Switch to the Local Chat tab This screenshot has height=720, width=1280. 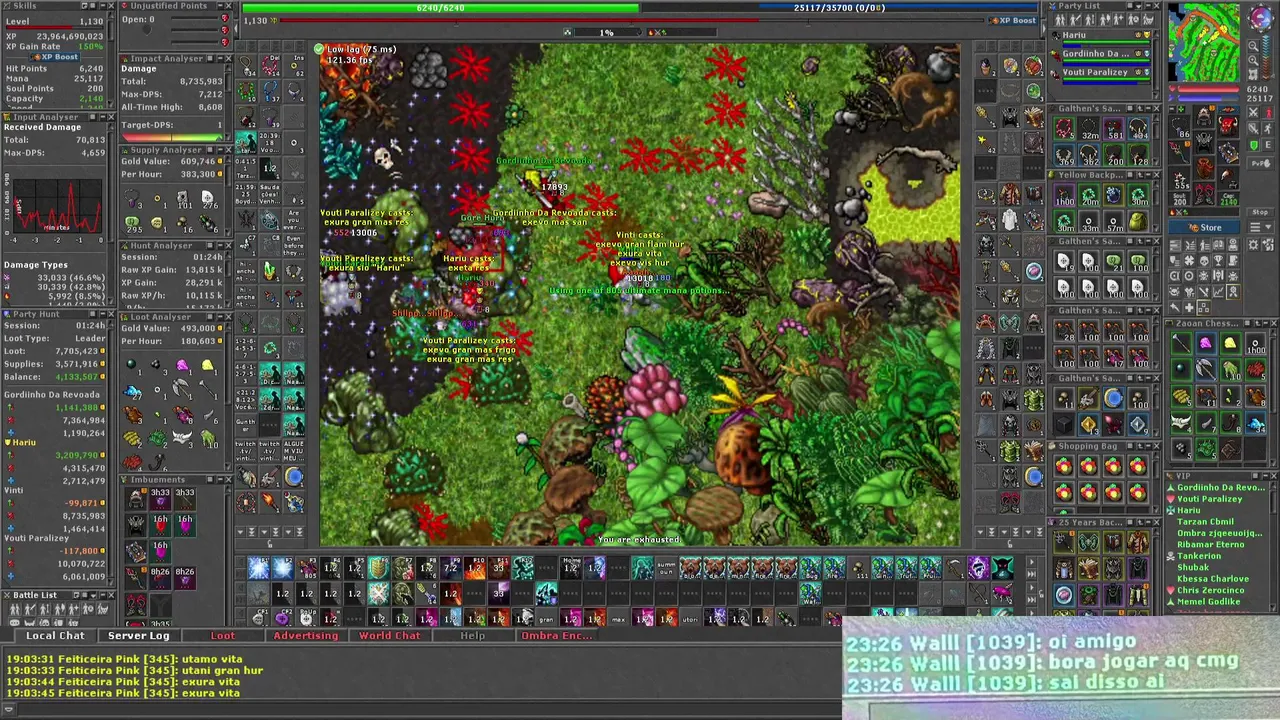click(x=55, y=636)
